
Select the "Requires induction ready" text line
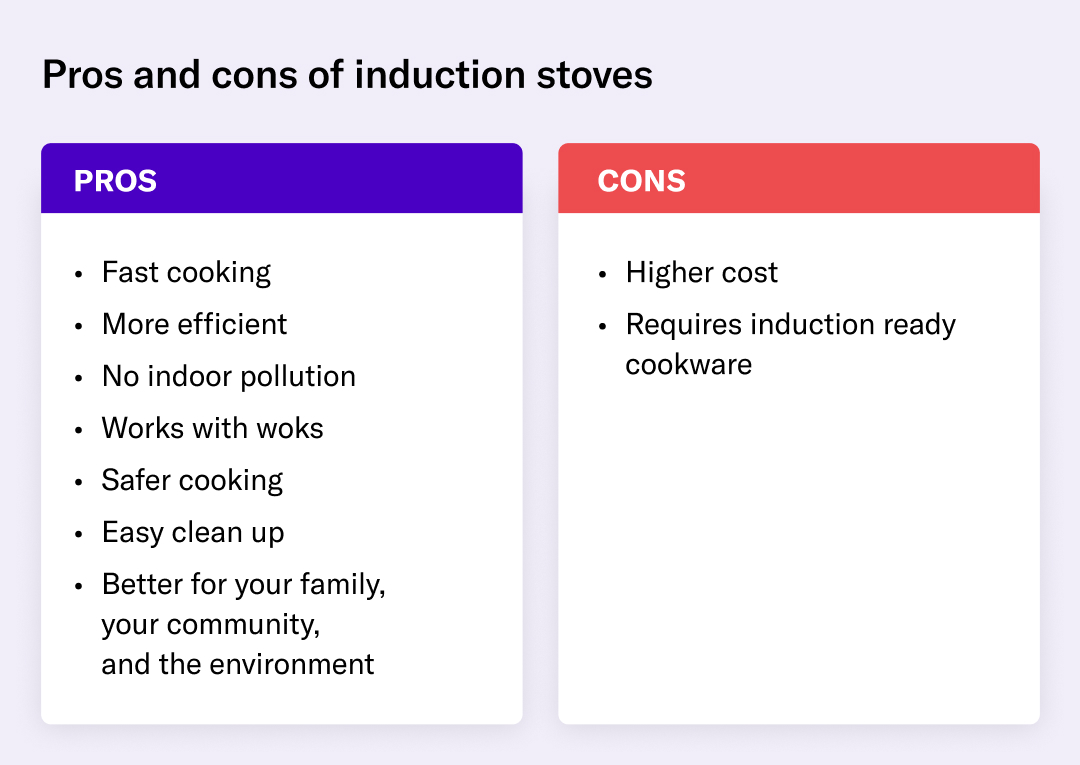point(790,325)
